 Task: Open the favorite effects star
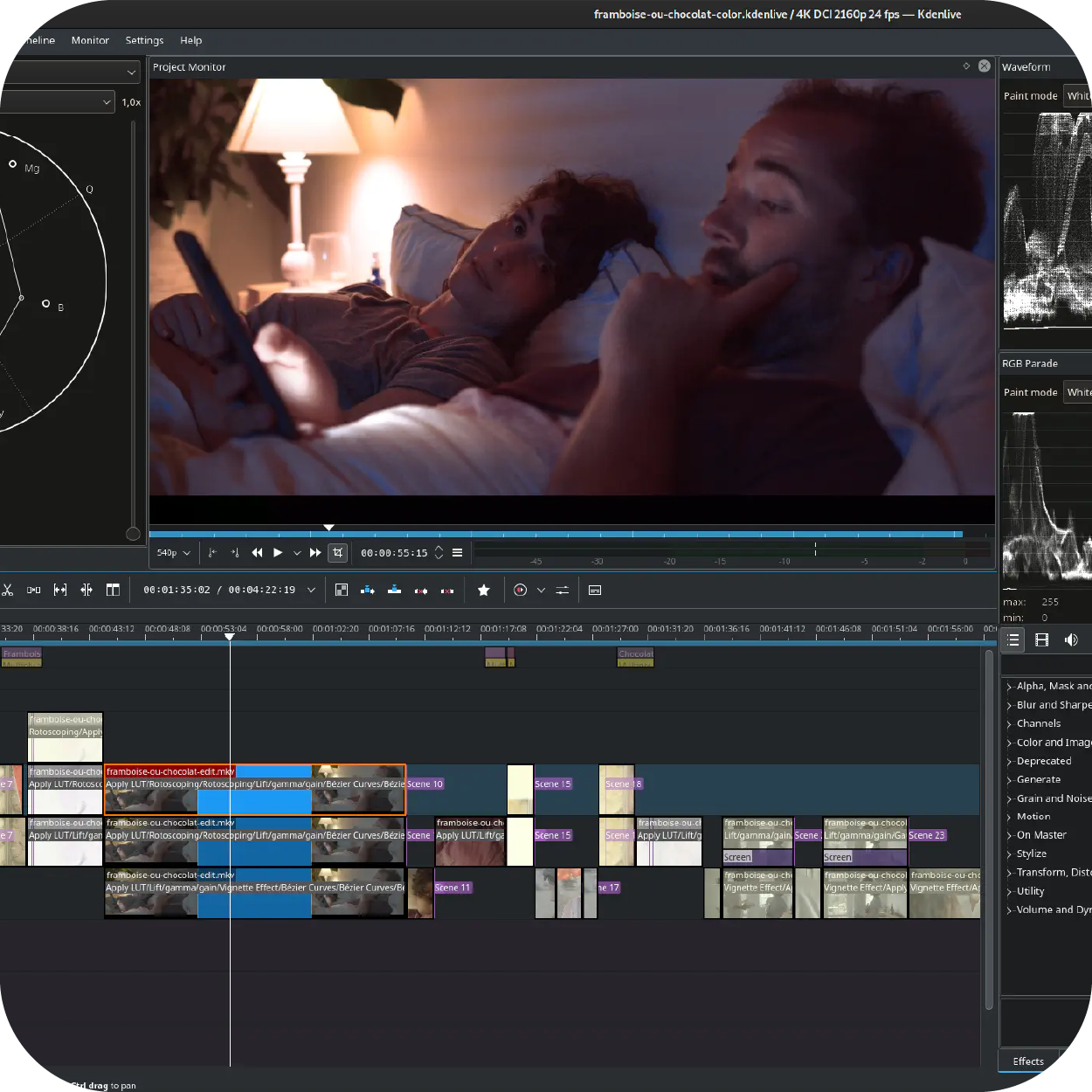click(x=483, y=591)
